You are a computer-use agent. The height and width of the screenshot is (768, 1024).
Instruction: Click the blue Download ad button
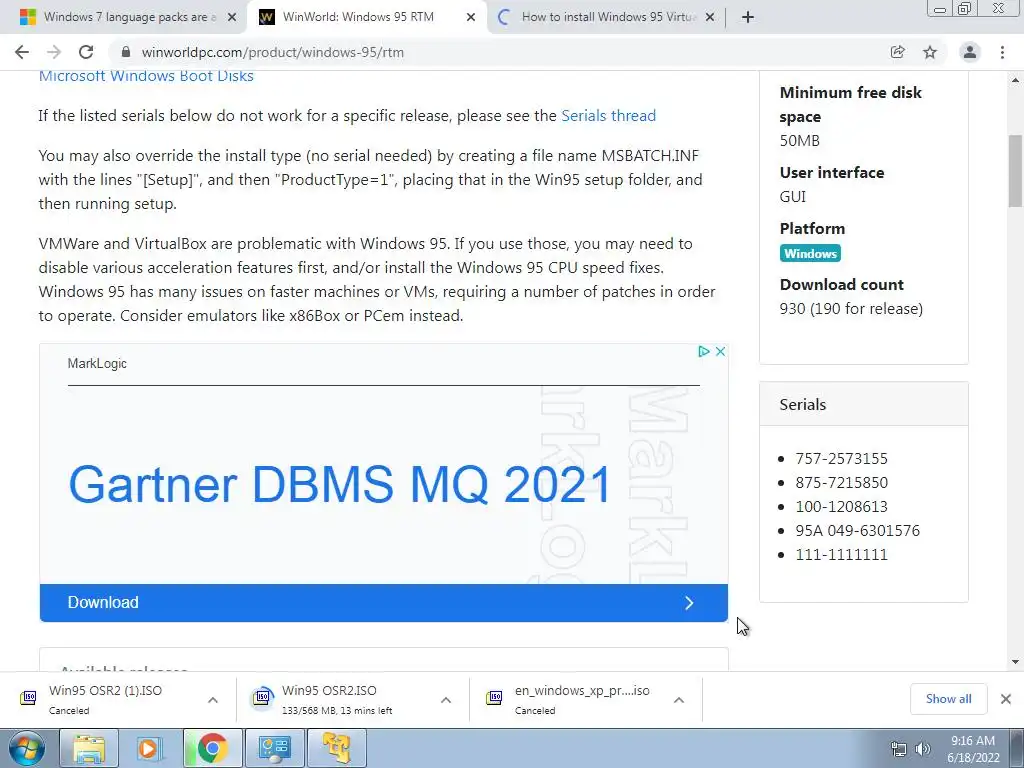pyautogui.click(x=383, y=603)
